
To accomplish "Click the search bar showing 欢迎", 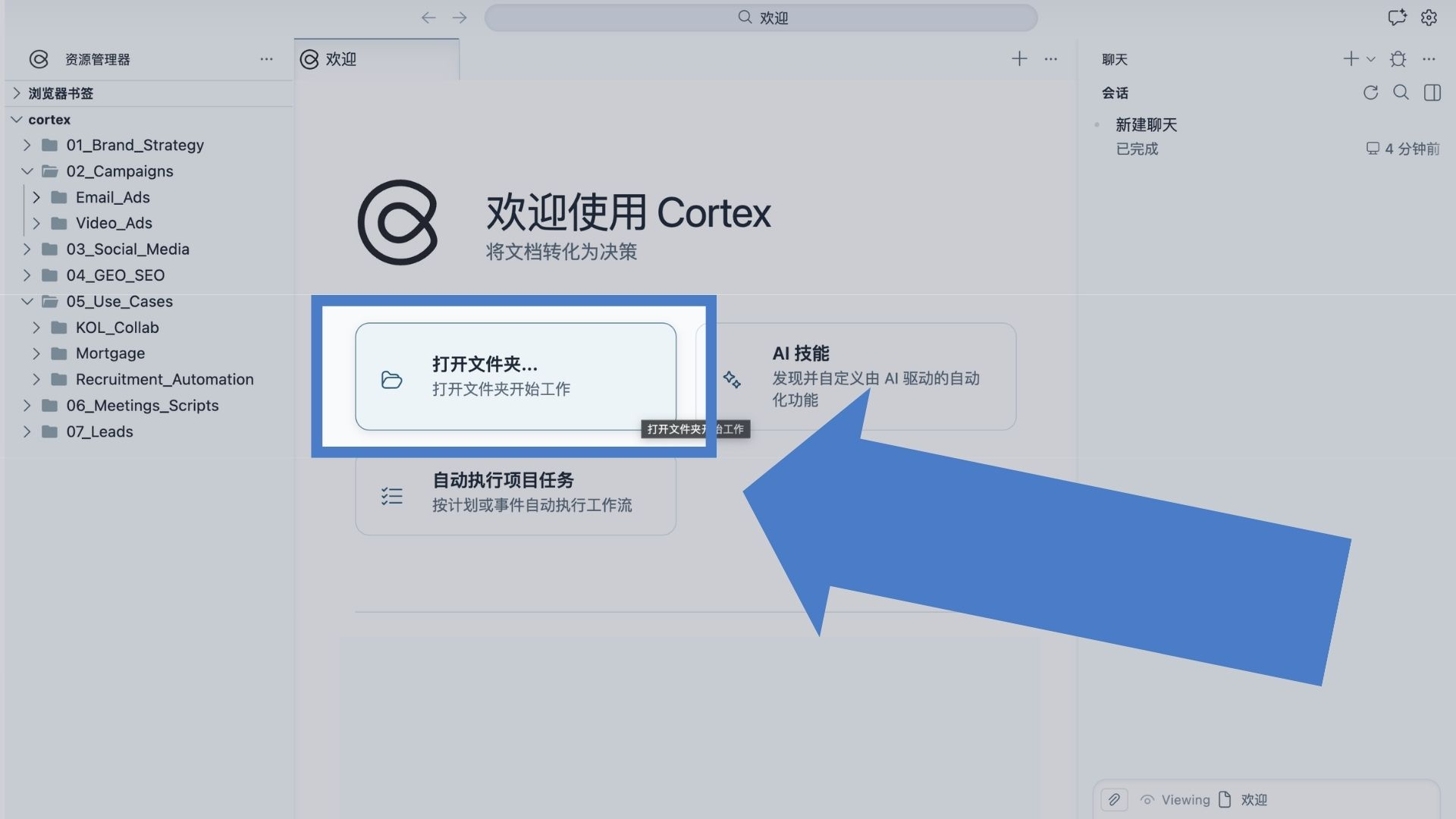I will point(761,17).
